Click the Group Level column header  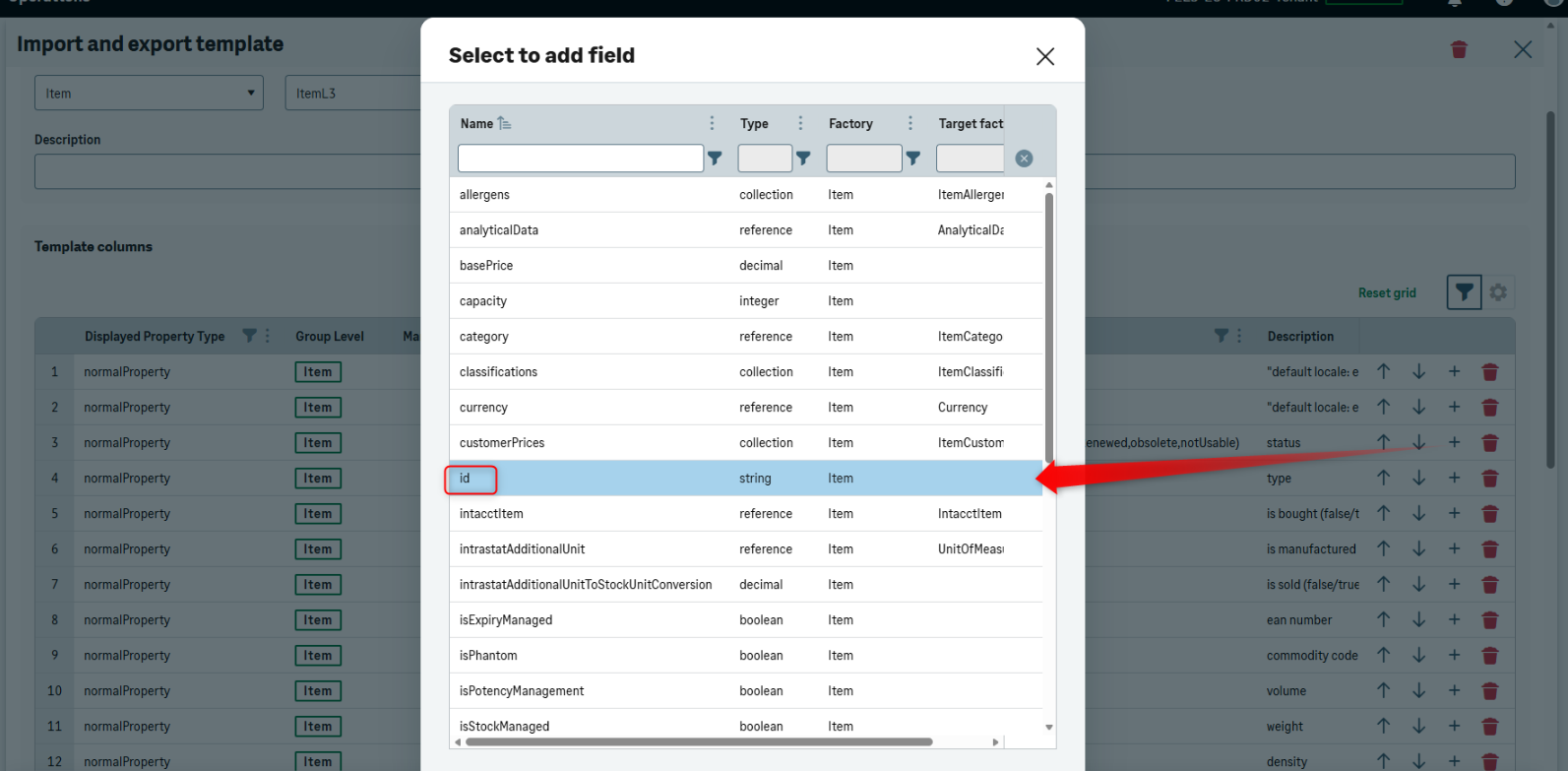330,336
